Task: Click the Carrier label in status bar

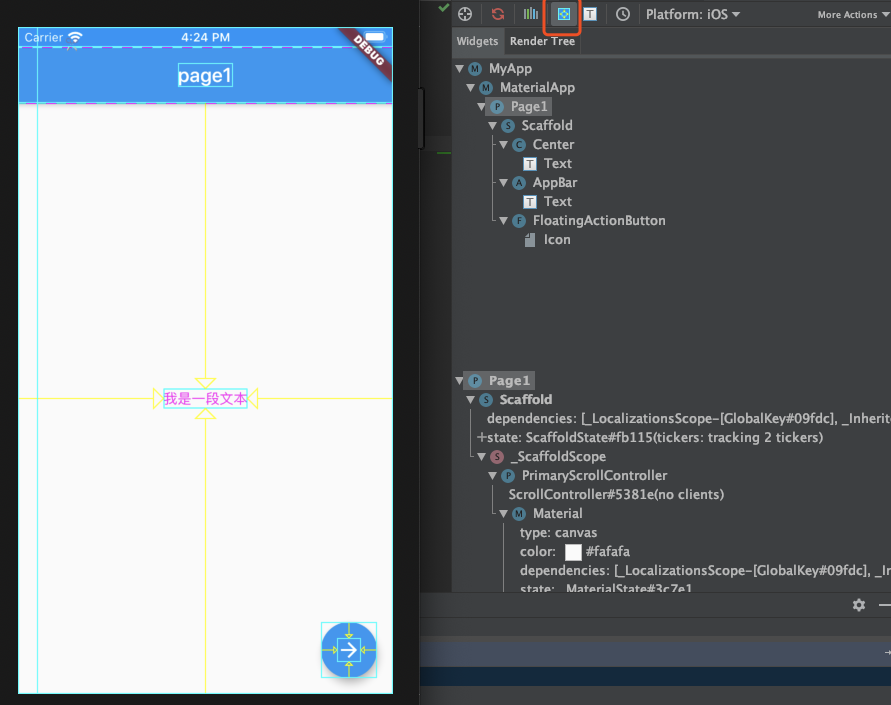Action: (44, 37)
